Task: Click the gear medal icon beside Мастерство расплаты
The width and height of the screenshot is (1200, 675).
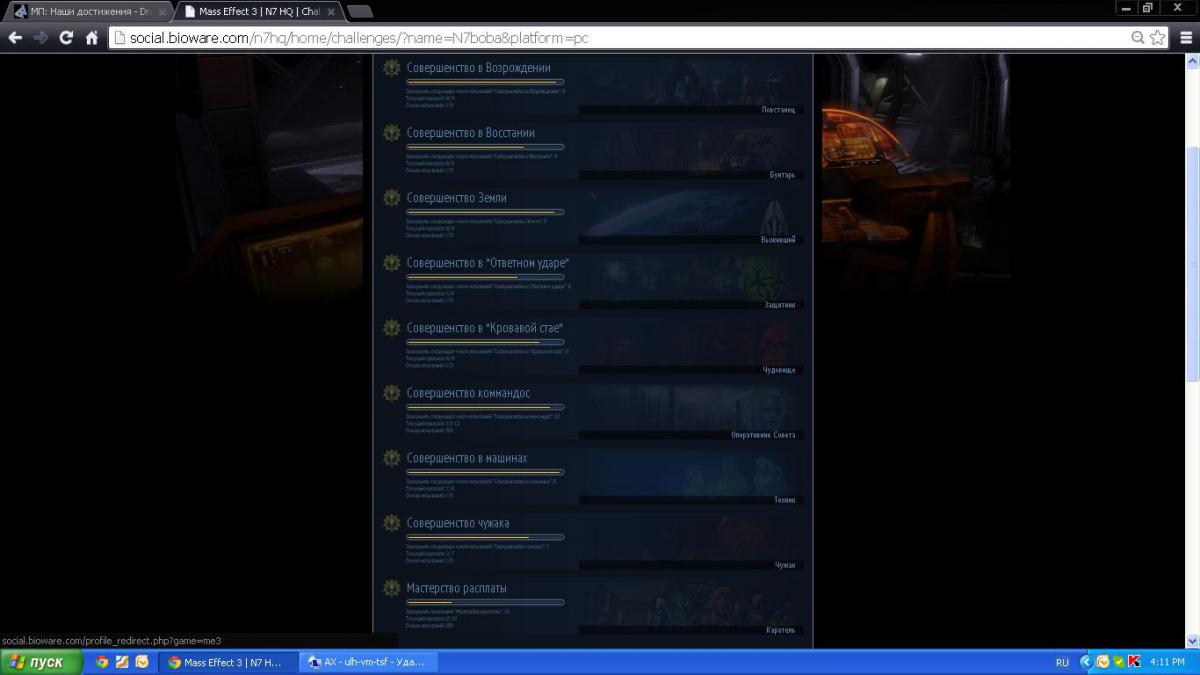Action: click(x=392, y=589)
